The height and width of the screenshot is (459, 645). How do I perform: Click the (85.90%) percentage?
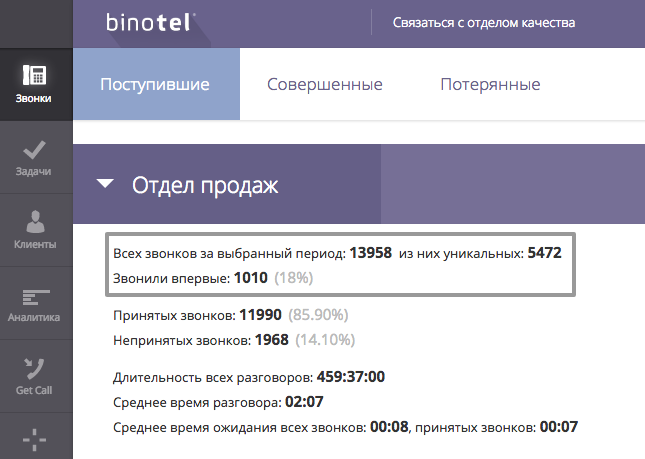coord(318,315)
